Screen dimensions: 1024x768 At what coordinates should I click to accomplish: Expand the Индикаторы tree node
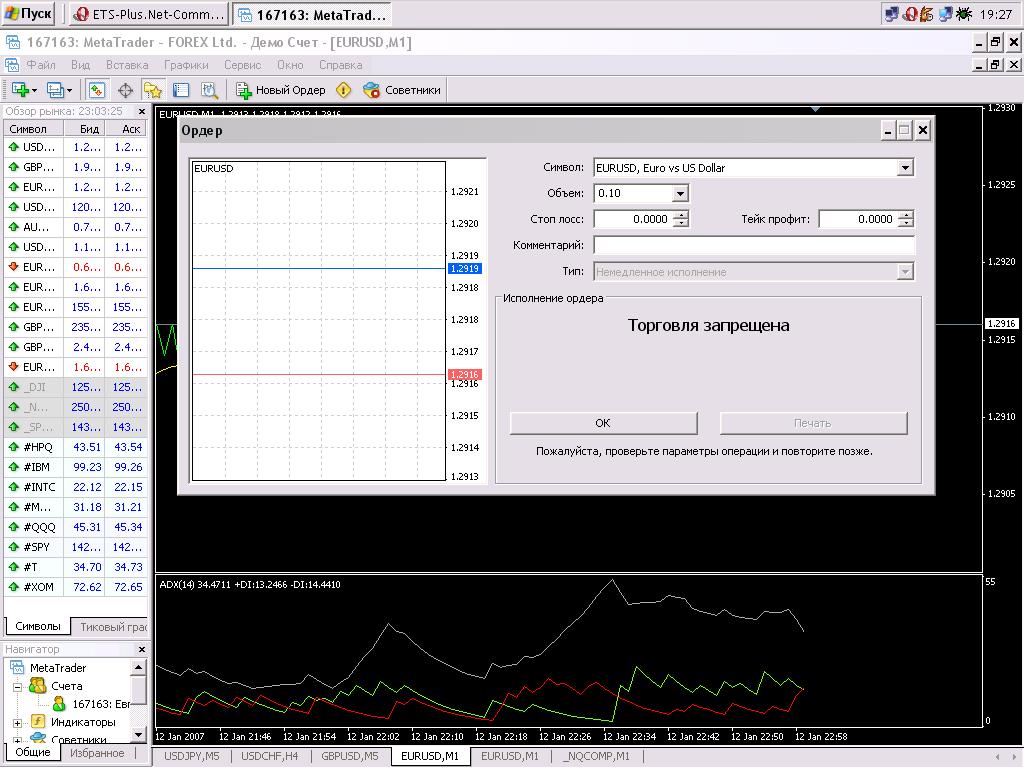pyautogui.click(x=18, y=722)
